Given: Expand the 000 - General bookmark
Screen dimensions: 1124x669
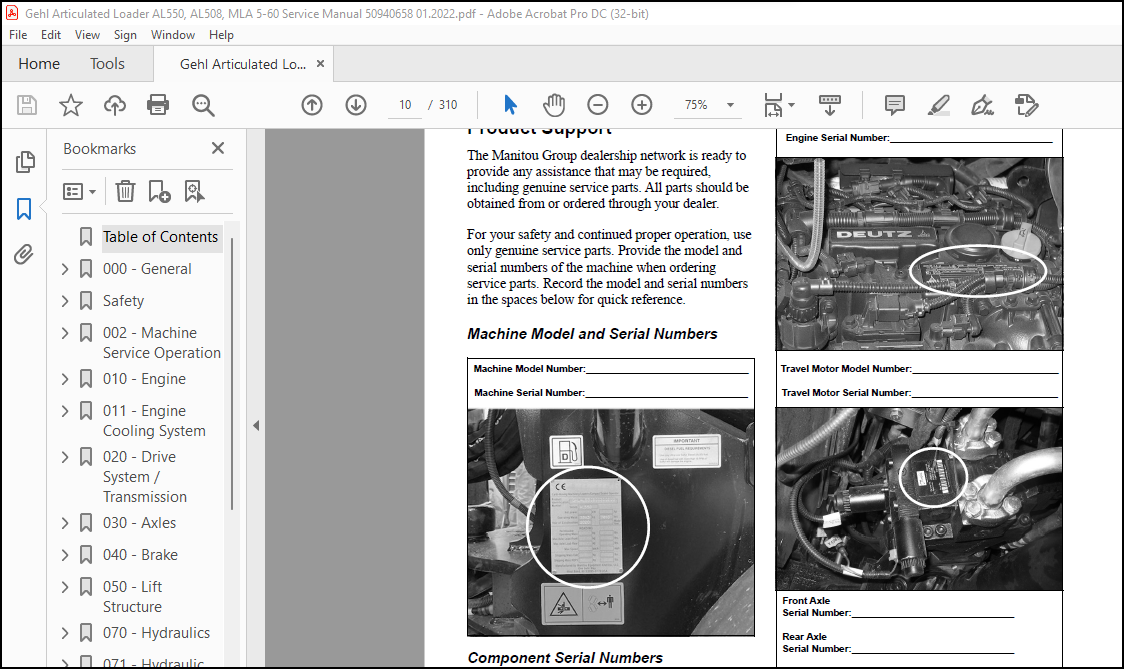Looking at the screenshot, I should (65, 269).
